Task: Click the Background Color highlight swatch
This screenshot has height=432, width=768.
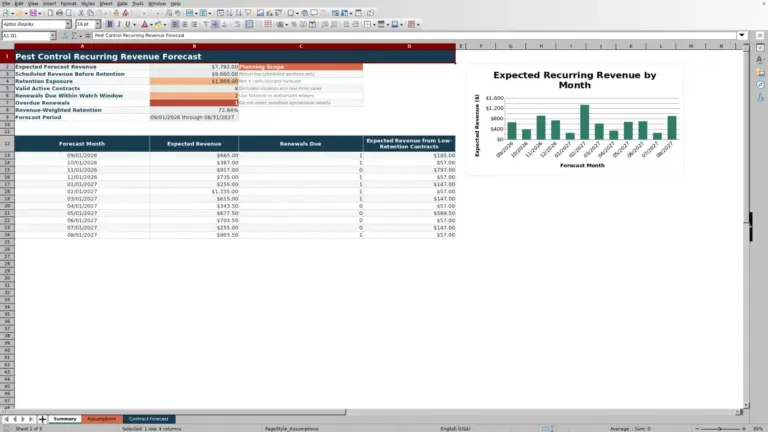Action: 158,24
